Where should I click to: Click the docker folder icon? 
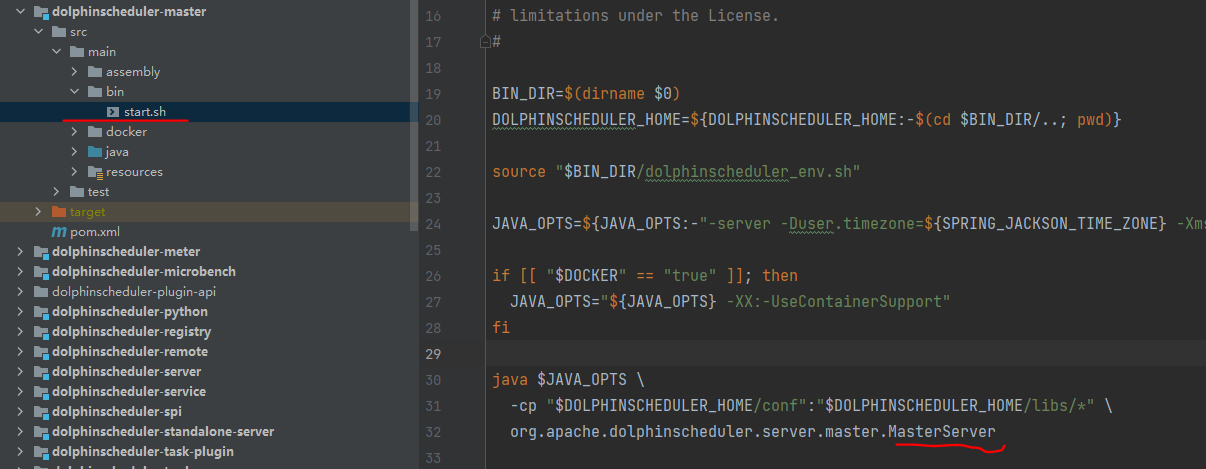pos(95,132)
